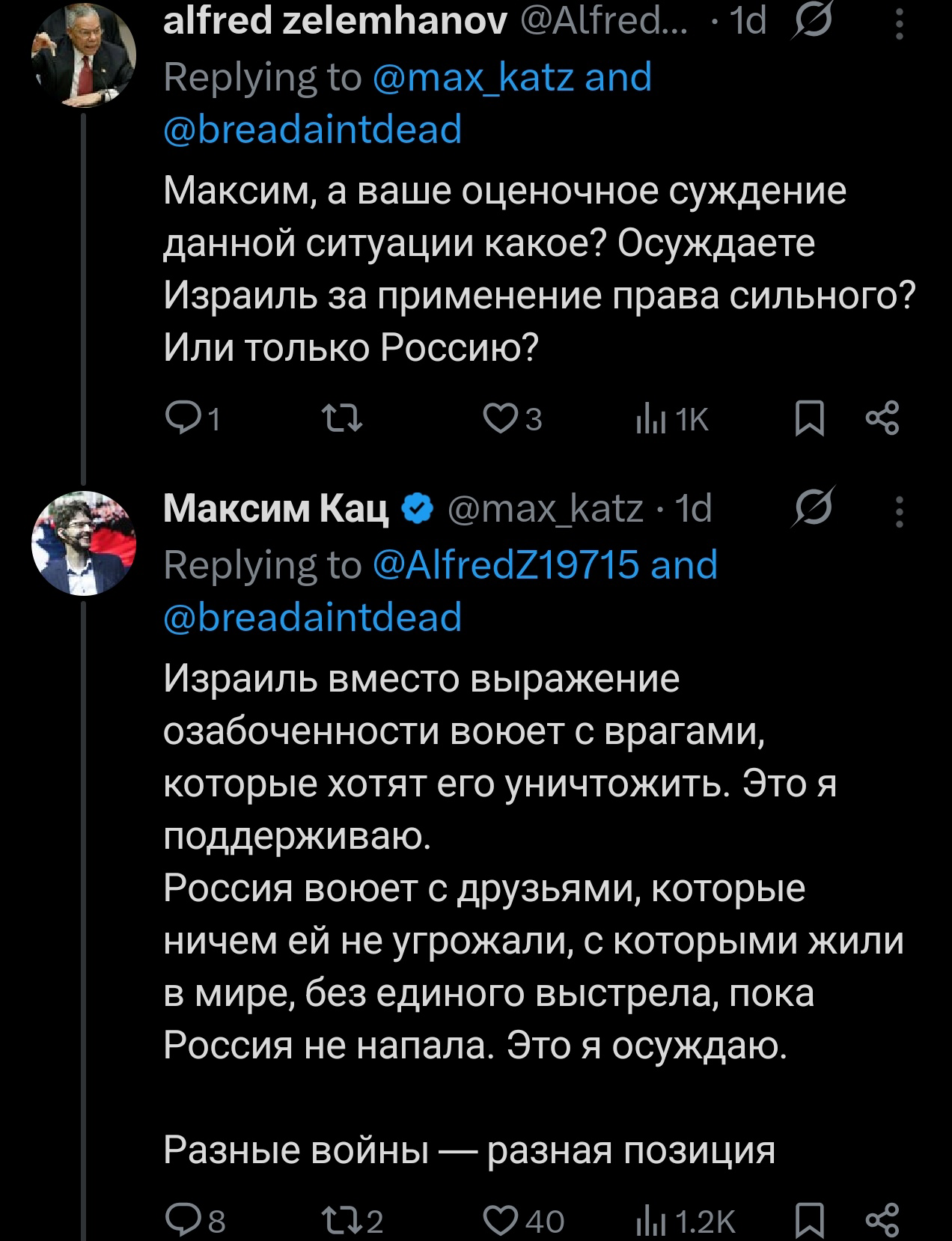The height and width of the screenshot is (1241, 952).
Task: Reply to Максим Кац's tweet
Action: [x=180, y=1221]
